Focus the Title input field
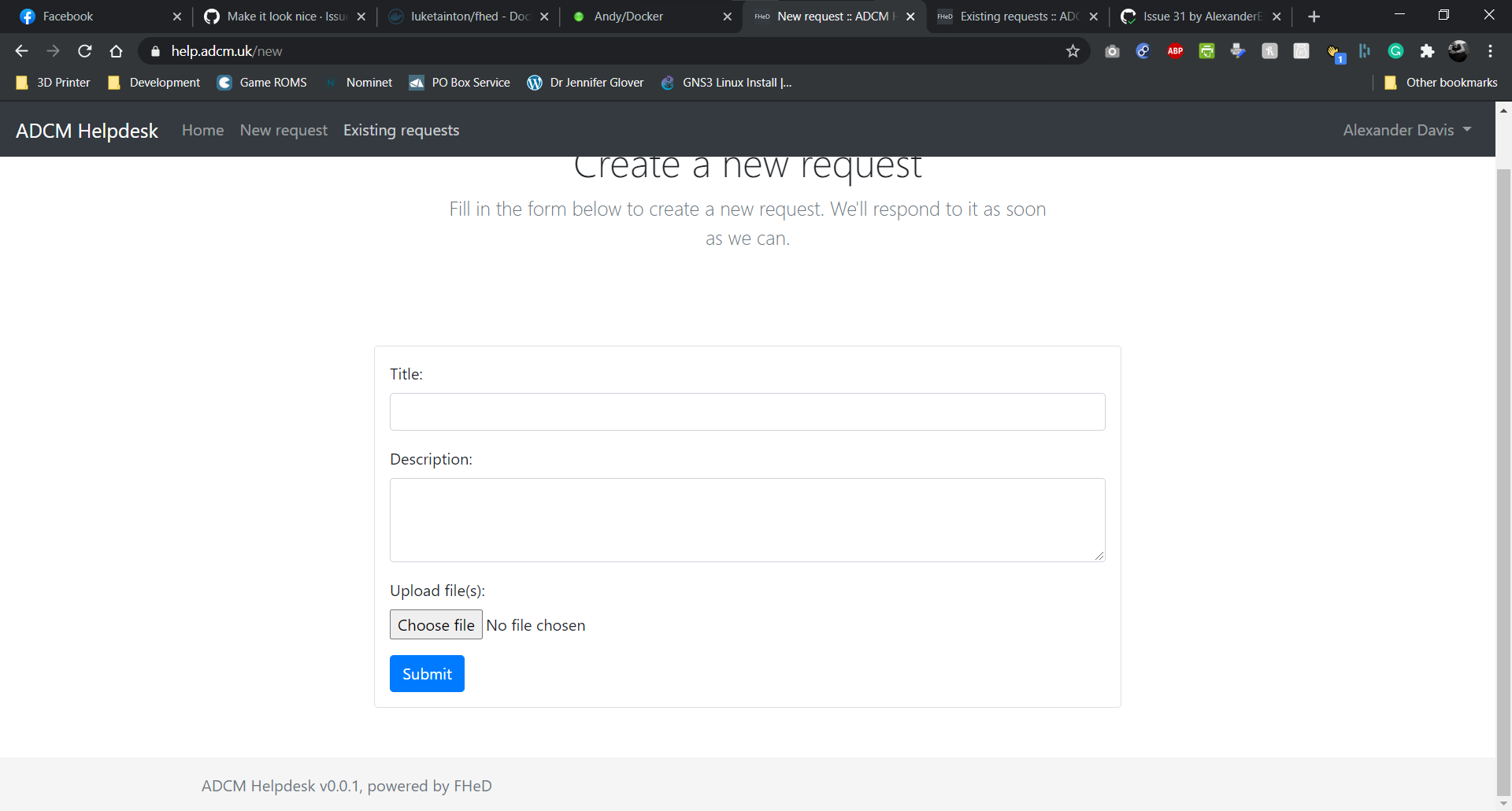 click(747, 412)
